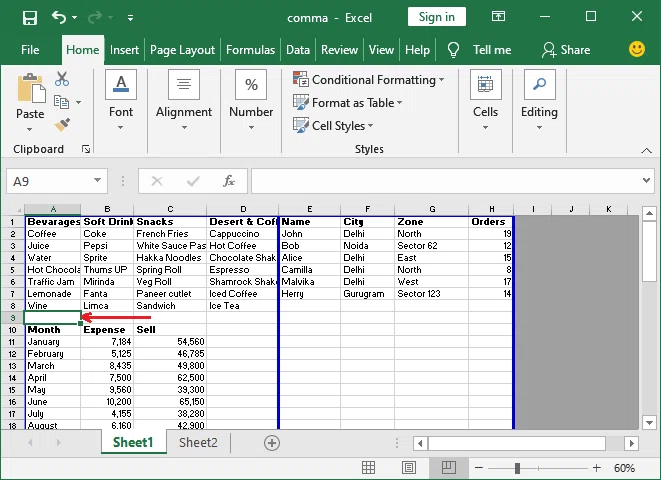
Task: Click the Enter checkmark in formula bar
Action: pyautogui.click(x=193, y=181)
